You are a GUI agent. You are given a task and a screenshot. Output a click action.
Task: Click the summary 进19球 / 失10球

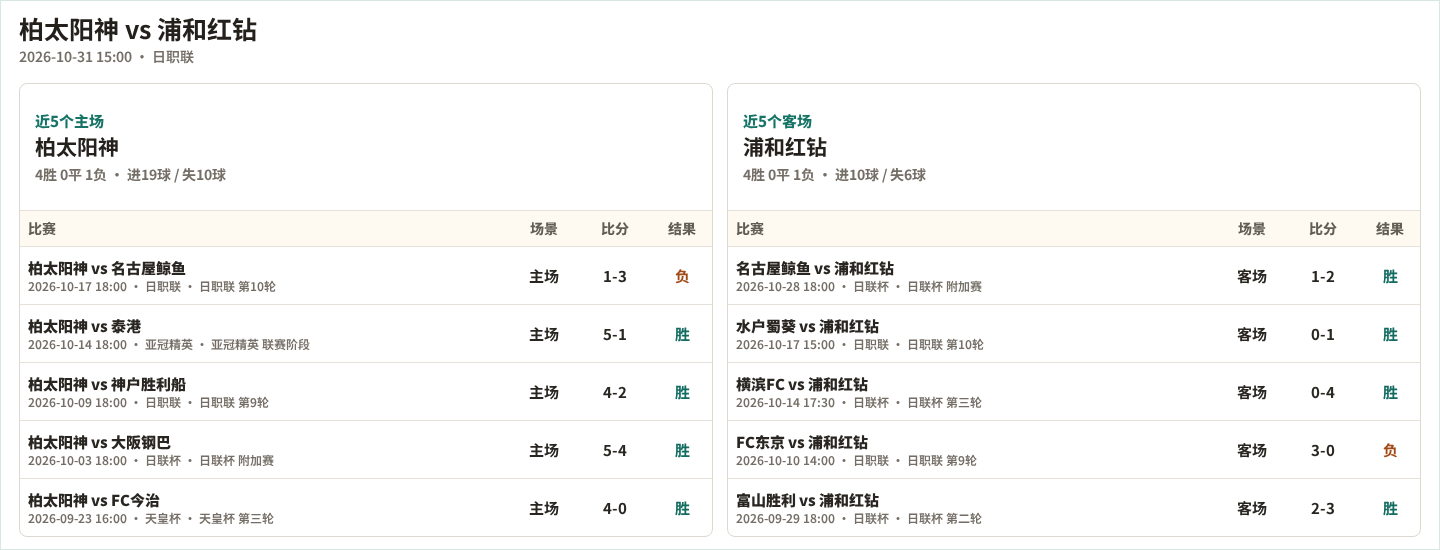[x=176, y=175]
